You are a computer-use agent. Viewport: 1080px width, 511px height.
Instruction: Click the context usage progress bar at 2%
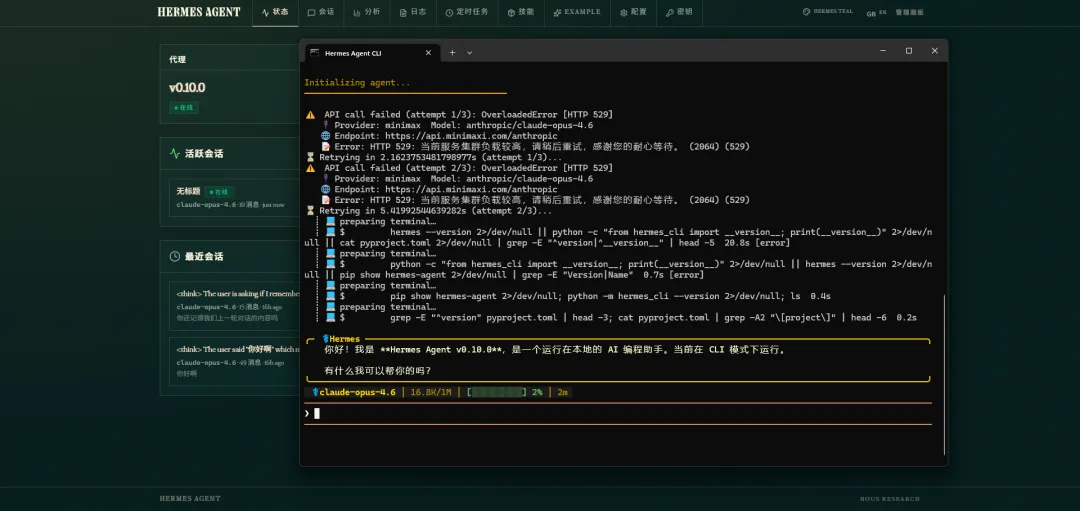497,393
